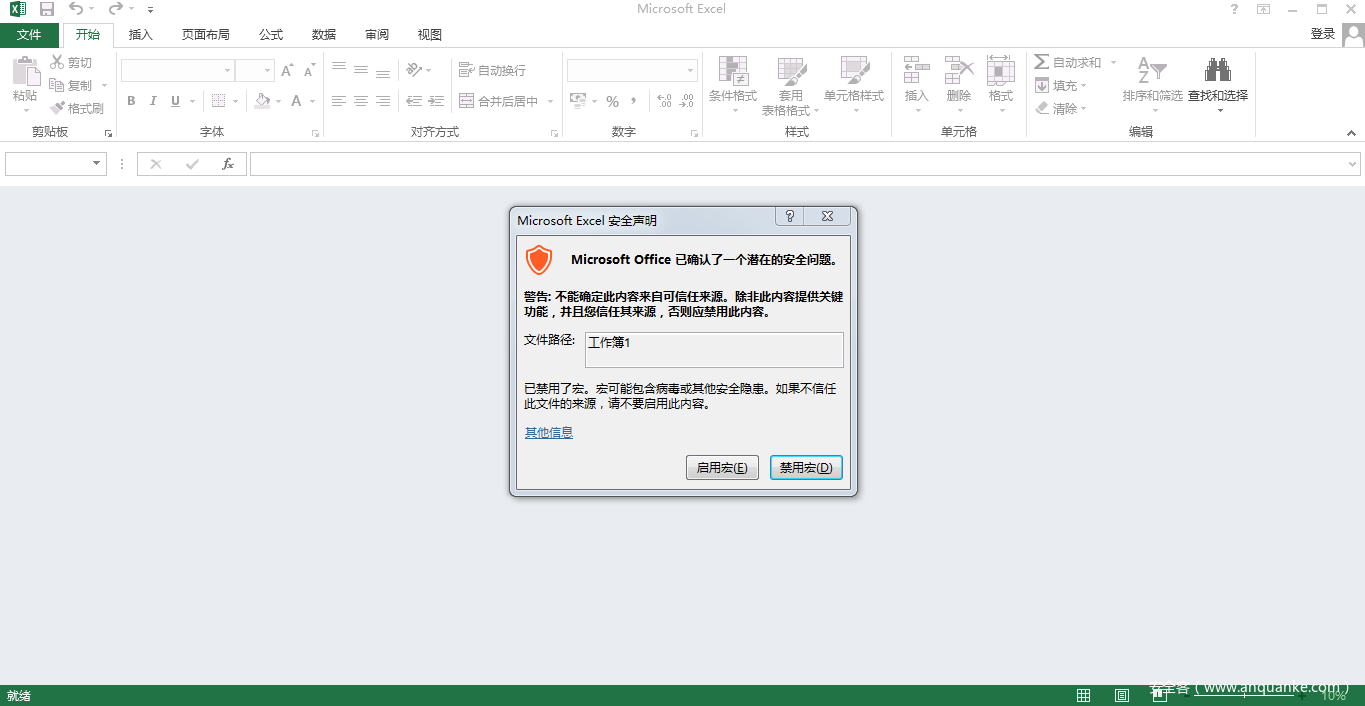Click 自动求和 (AutoSum)
This screenshot has width=1365, height=706.
point(1067,63)
